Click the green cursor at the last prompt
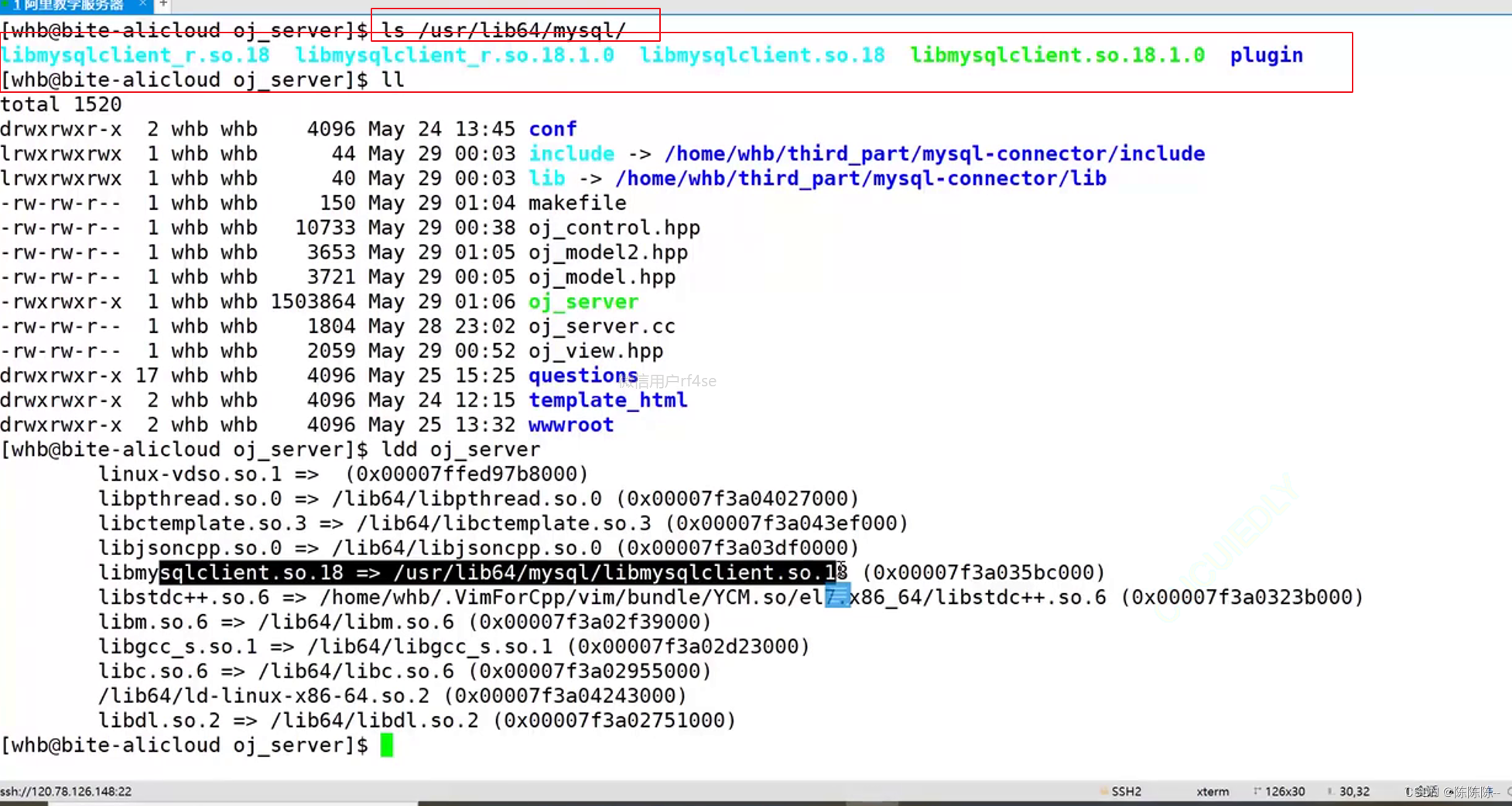The image size is (1512, 806). pyautogui.click(x=387, y=746)
